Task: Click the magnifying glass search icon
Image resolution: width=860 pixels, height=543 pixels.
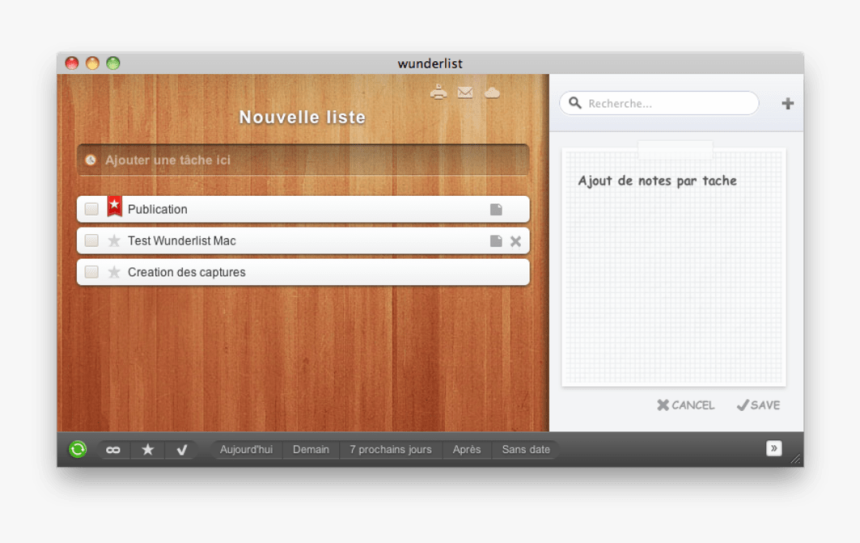Action: coord(575,103)
